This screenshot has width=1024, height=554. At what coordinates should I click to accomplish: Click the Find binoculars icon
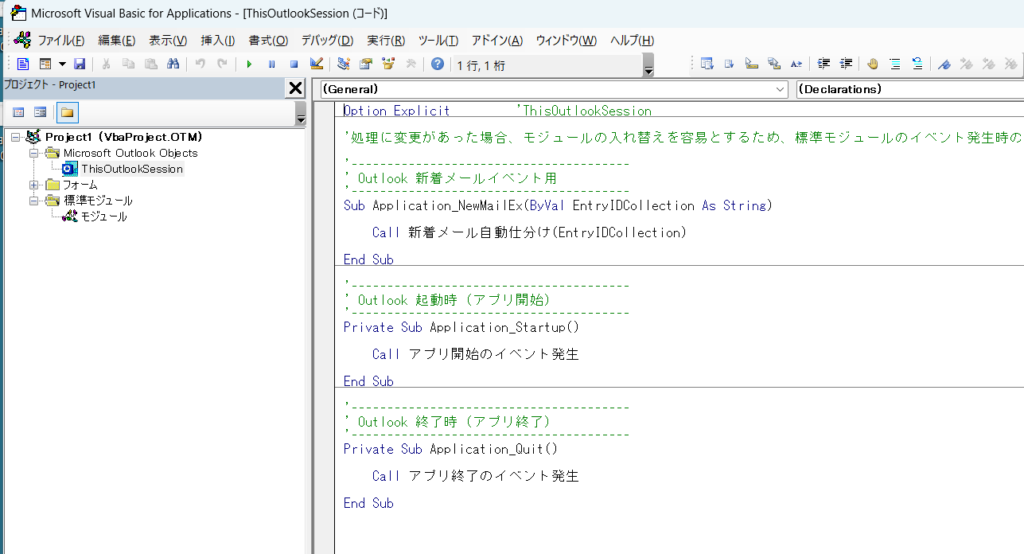(172, 64)
